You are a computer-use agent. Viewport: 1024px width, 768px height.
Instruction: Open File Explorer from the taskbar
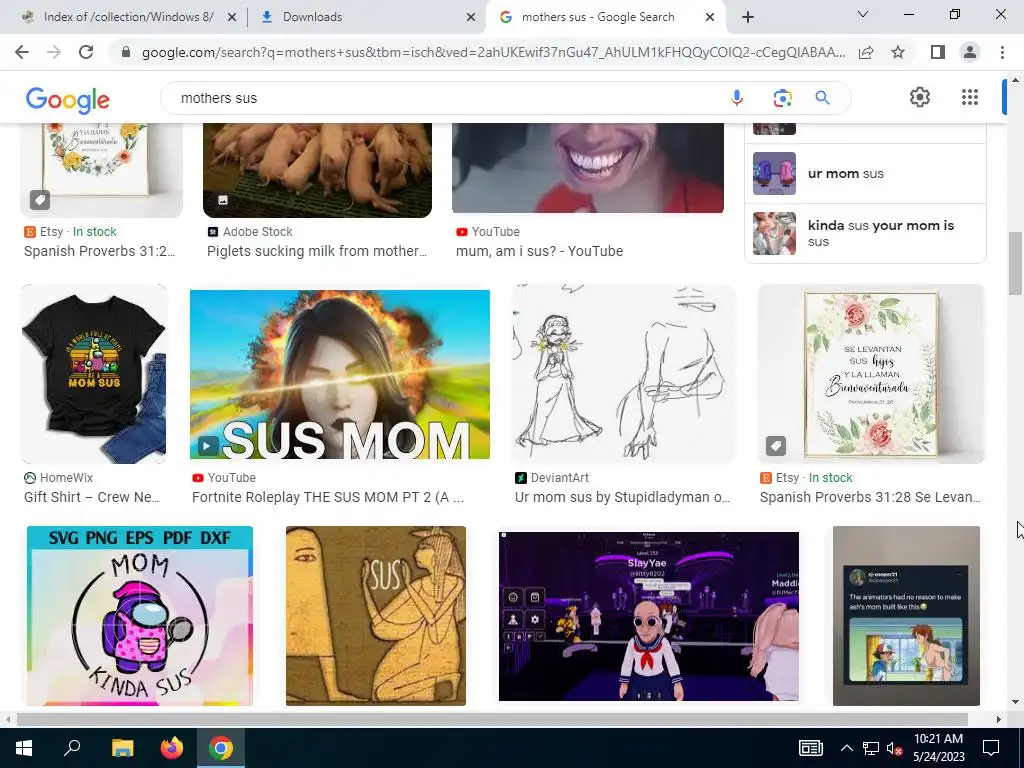click(x=122, y=748)
